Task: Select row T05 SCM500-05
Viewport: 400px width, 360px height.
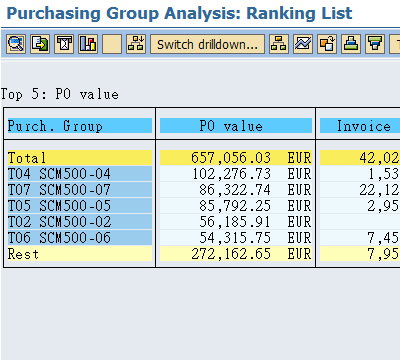Action: click(80, 206)
